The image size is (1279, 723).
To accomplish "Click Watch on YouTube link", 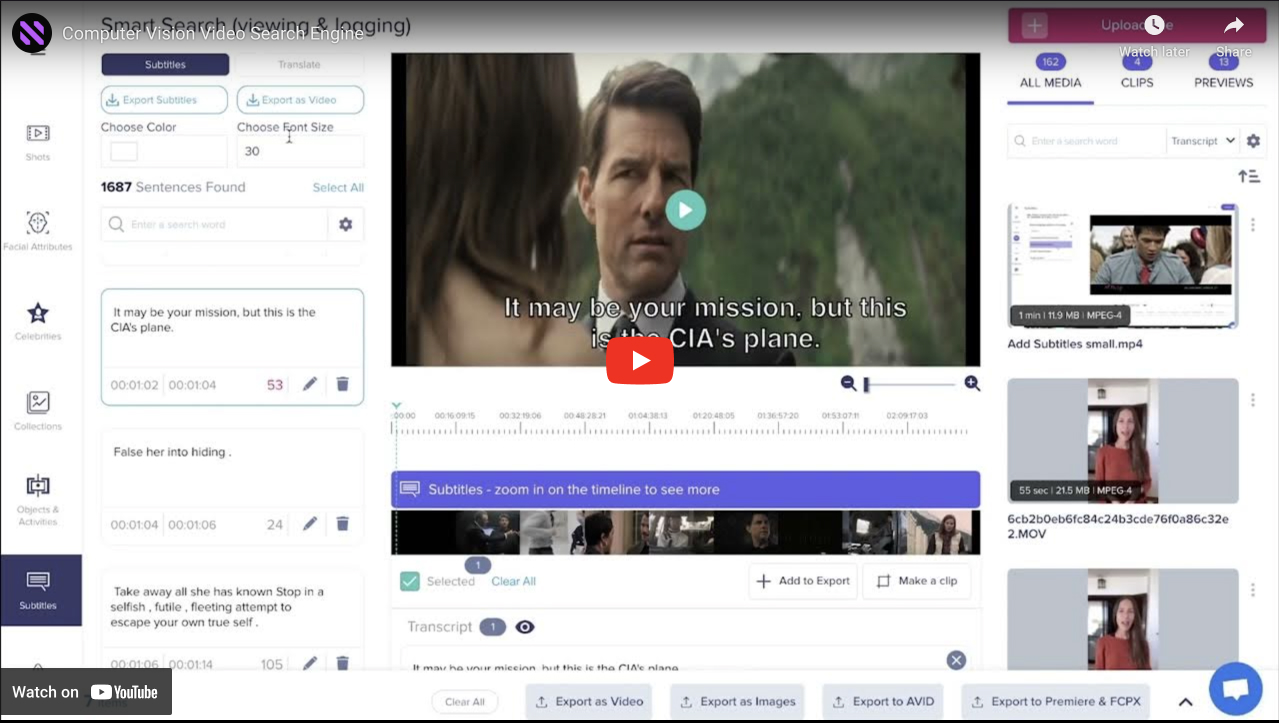I will (86, 692).
